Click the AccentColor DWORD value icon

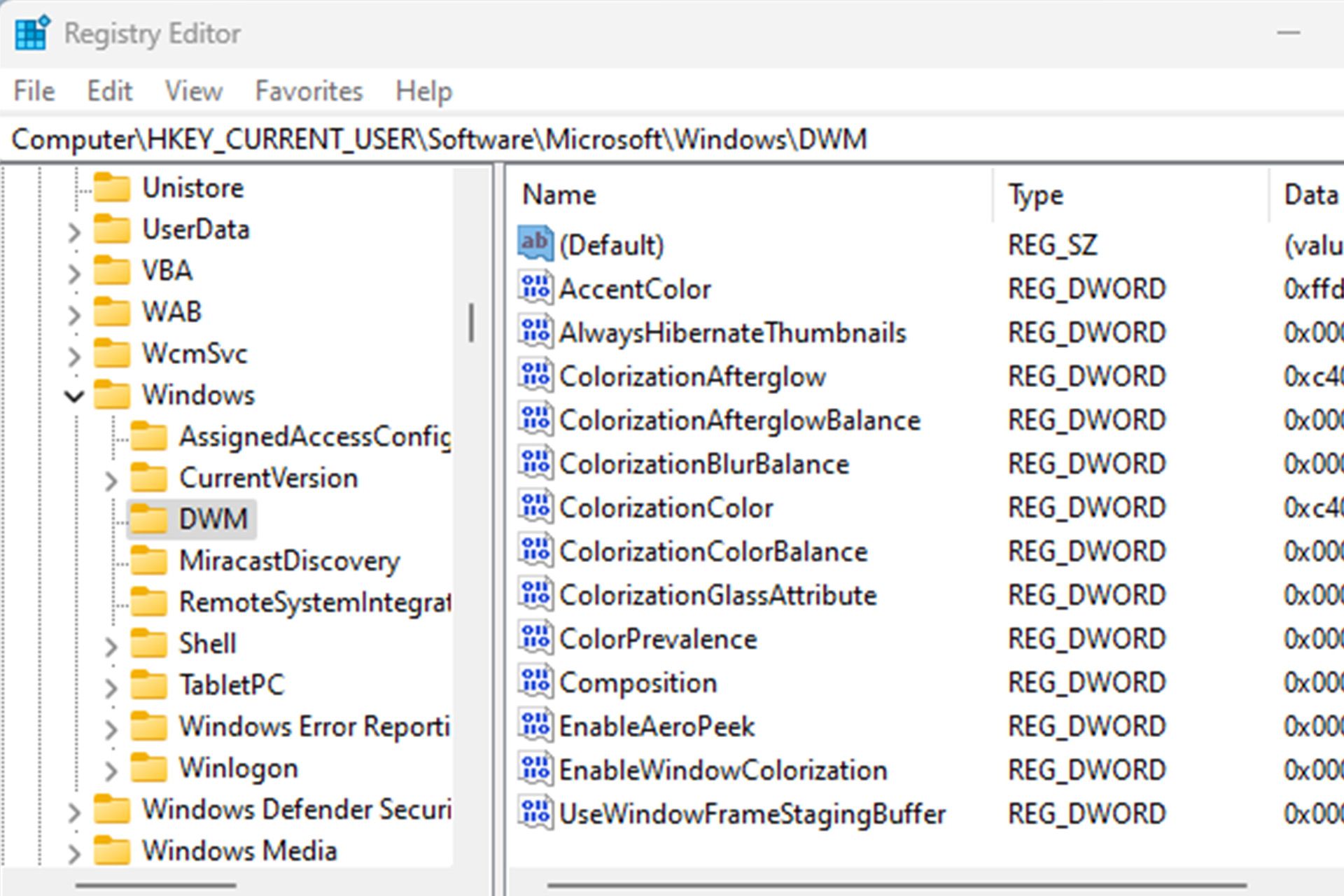point(535,288)
